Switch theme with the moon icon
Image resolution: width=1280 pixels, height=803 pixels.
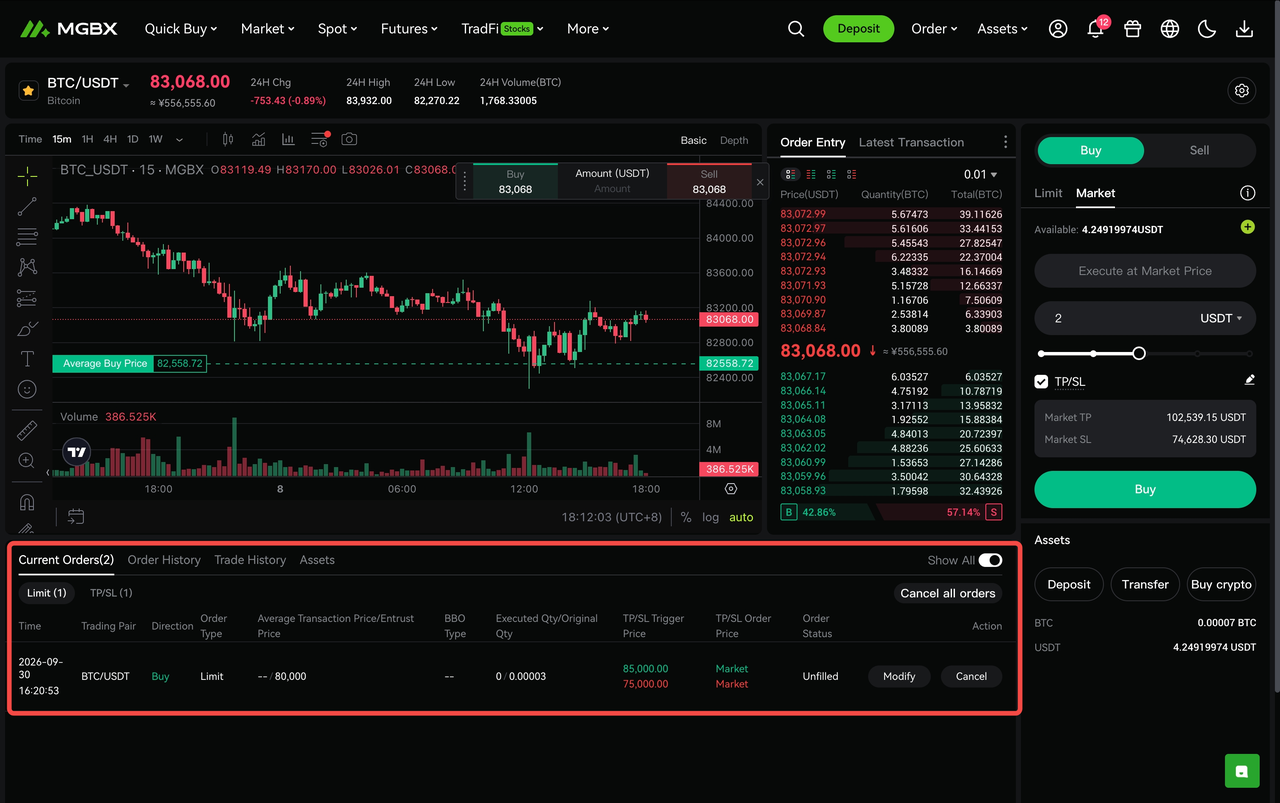pyautogui.click(x=1207, y=29)
